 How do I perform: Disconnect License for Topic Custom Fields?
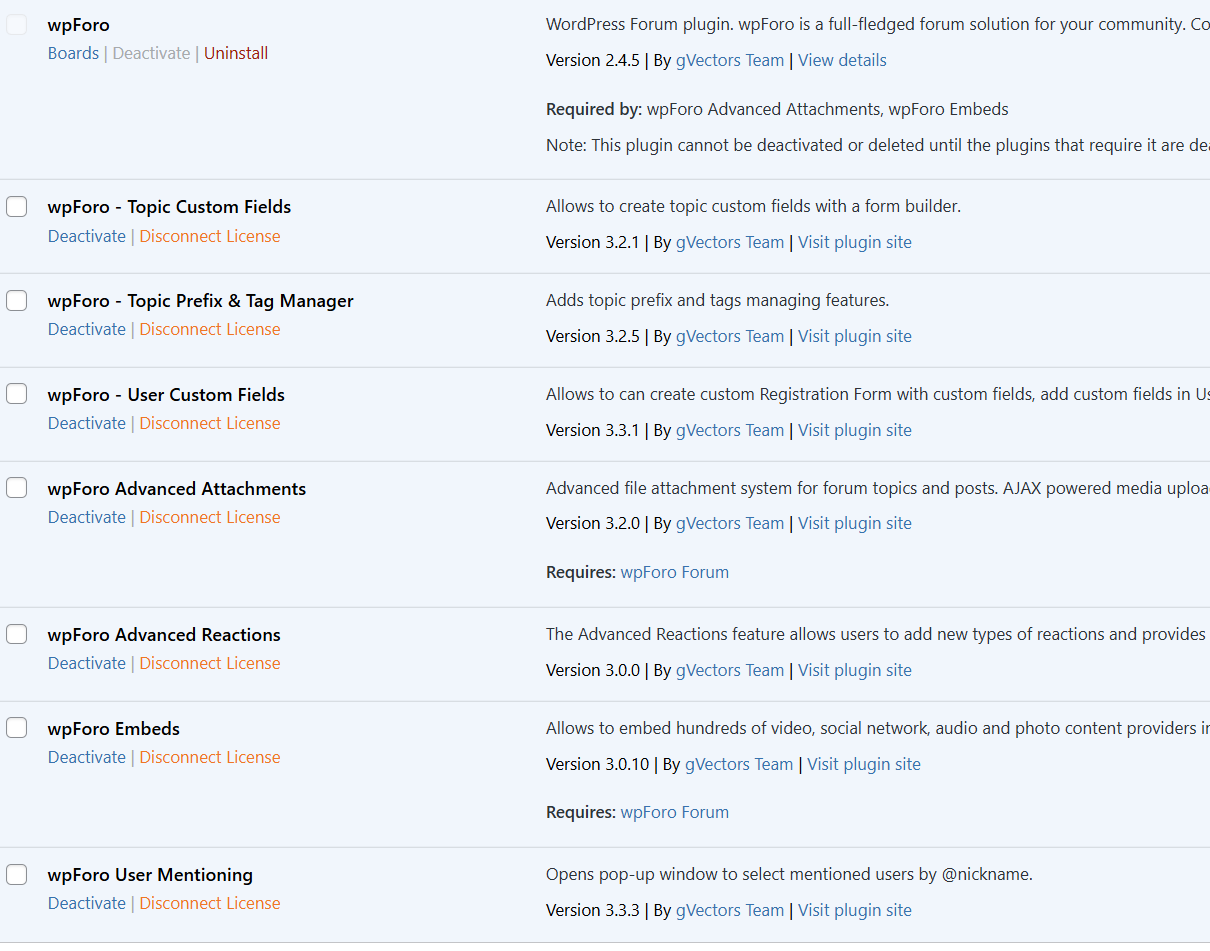pyautogui.click(x=210, y=236)
